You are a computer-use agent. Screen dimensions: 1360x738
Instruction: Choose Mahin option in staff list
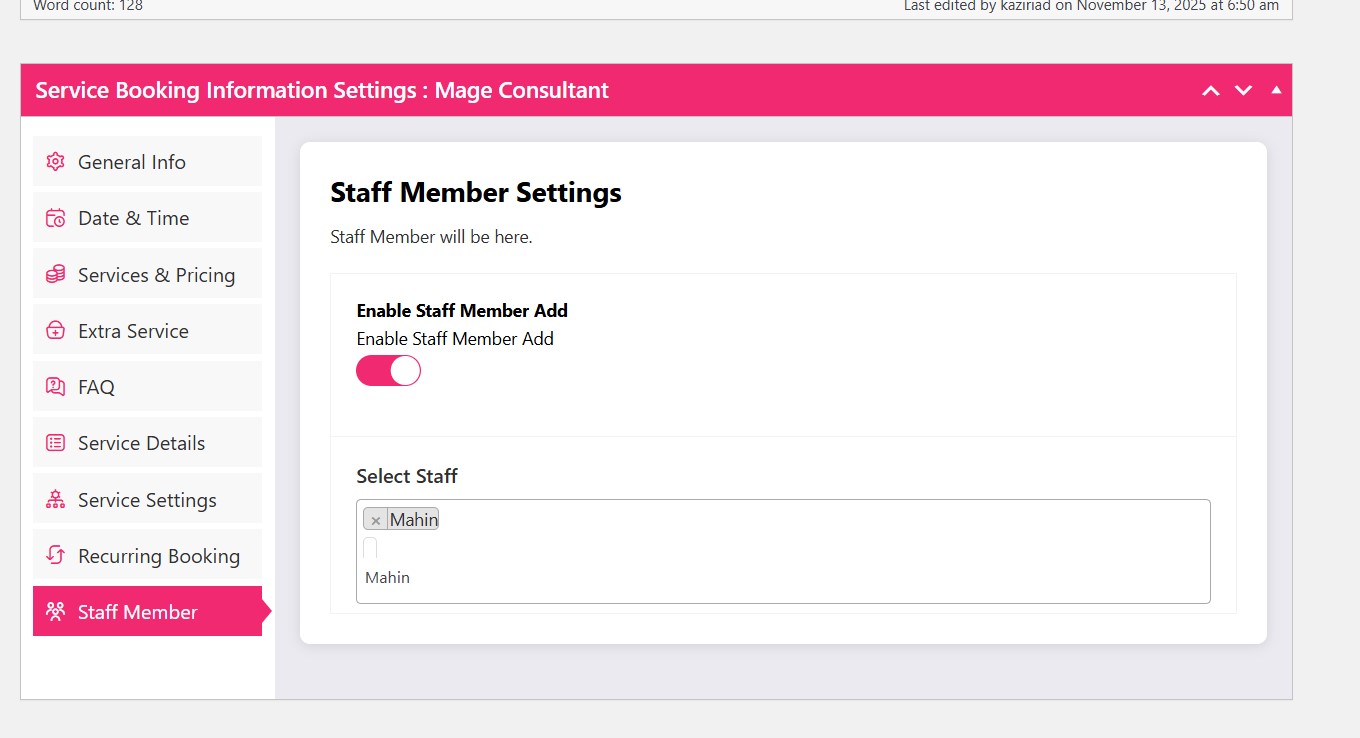pyautogui.click(x=388, y=578)
